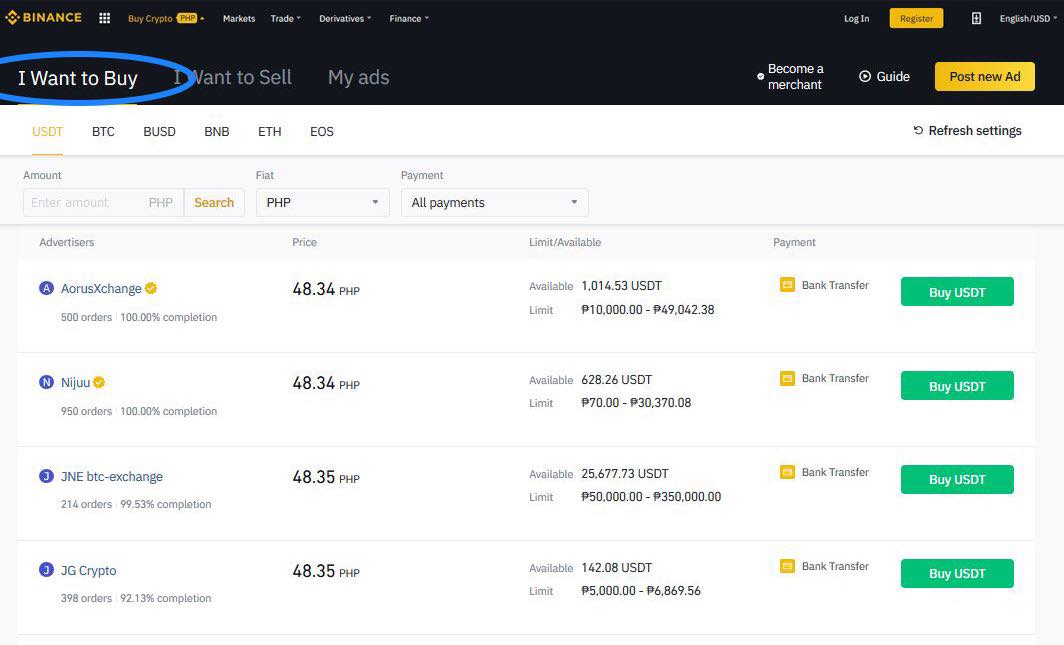
Task: Click Bank Transfer icon in AorusXchange row
Action: [x=787, y=285]
